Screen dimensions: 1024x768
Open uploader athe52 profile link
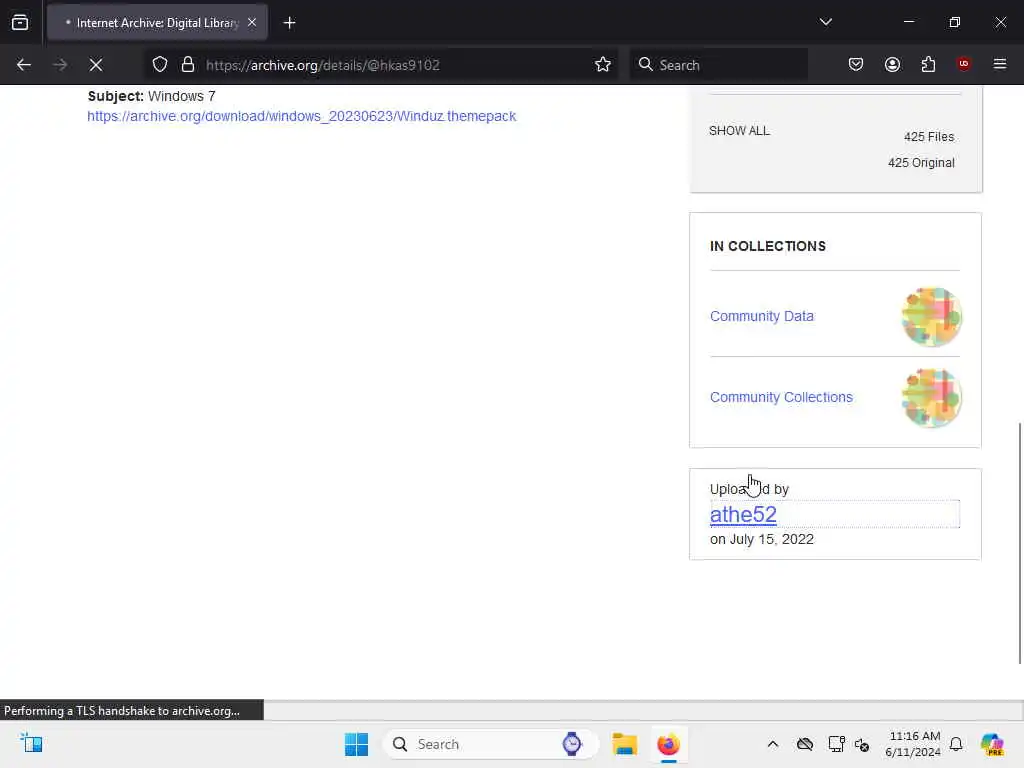click(x=743, y=515)
